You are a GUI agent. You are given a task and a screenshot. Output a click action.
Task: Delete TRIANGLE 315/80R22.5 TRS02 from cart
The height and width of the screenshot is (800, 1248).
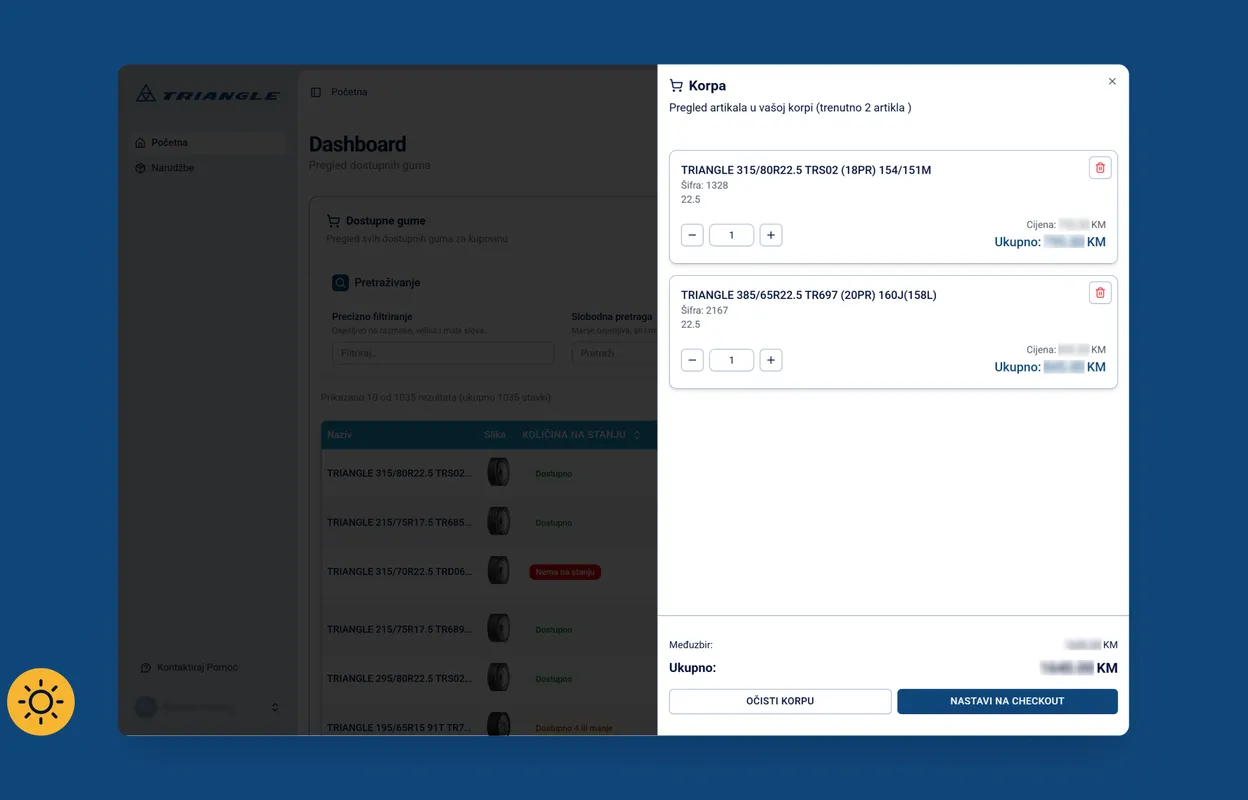click(1100, 168)
